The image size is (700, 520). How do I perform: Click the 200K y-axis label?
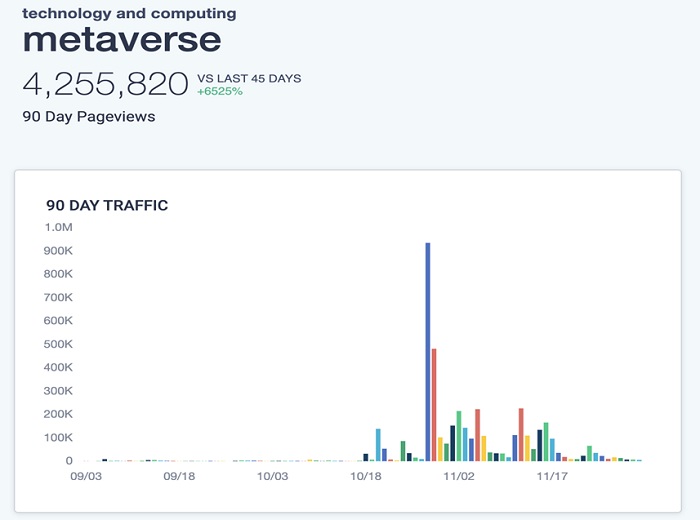[x=58, y=414]
